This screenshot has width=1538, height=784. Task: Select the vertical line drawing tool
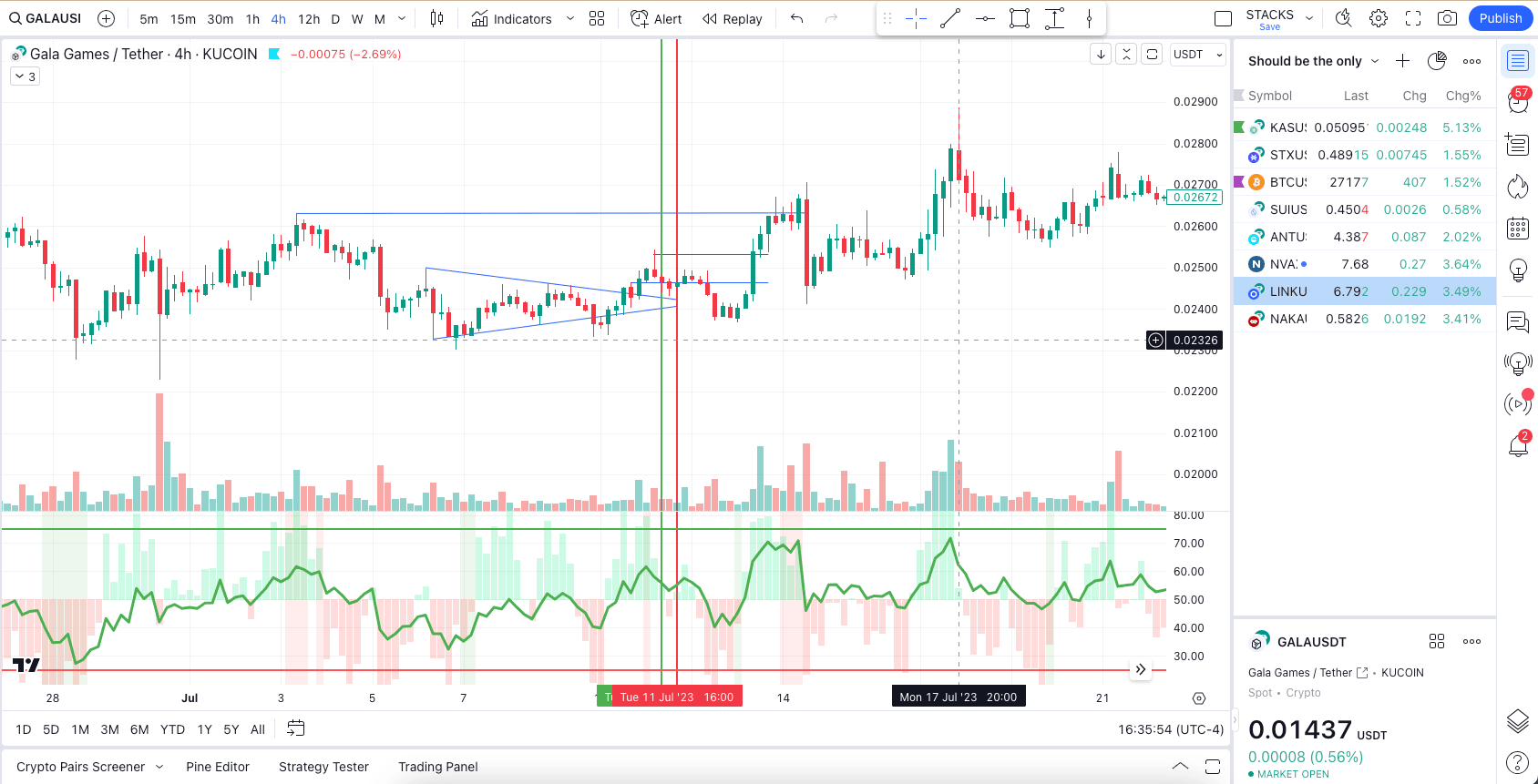point(1089,18)
